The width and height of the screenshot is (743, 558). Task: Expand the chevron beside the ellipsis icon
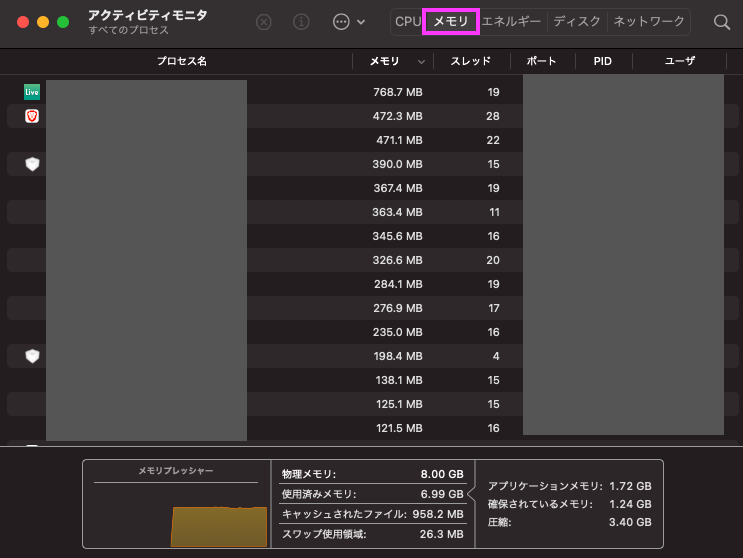361,22
